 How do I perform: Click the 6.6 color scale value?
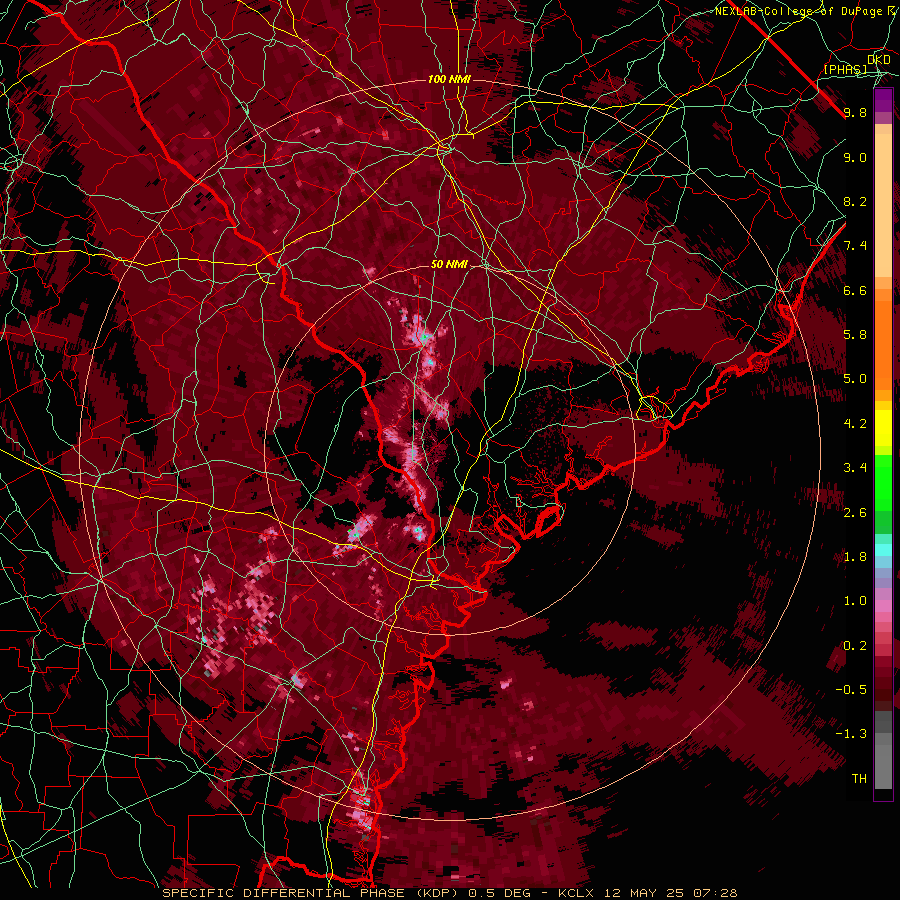click(x=855, y=290)
